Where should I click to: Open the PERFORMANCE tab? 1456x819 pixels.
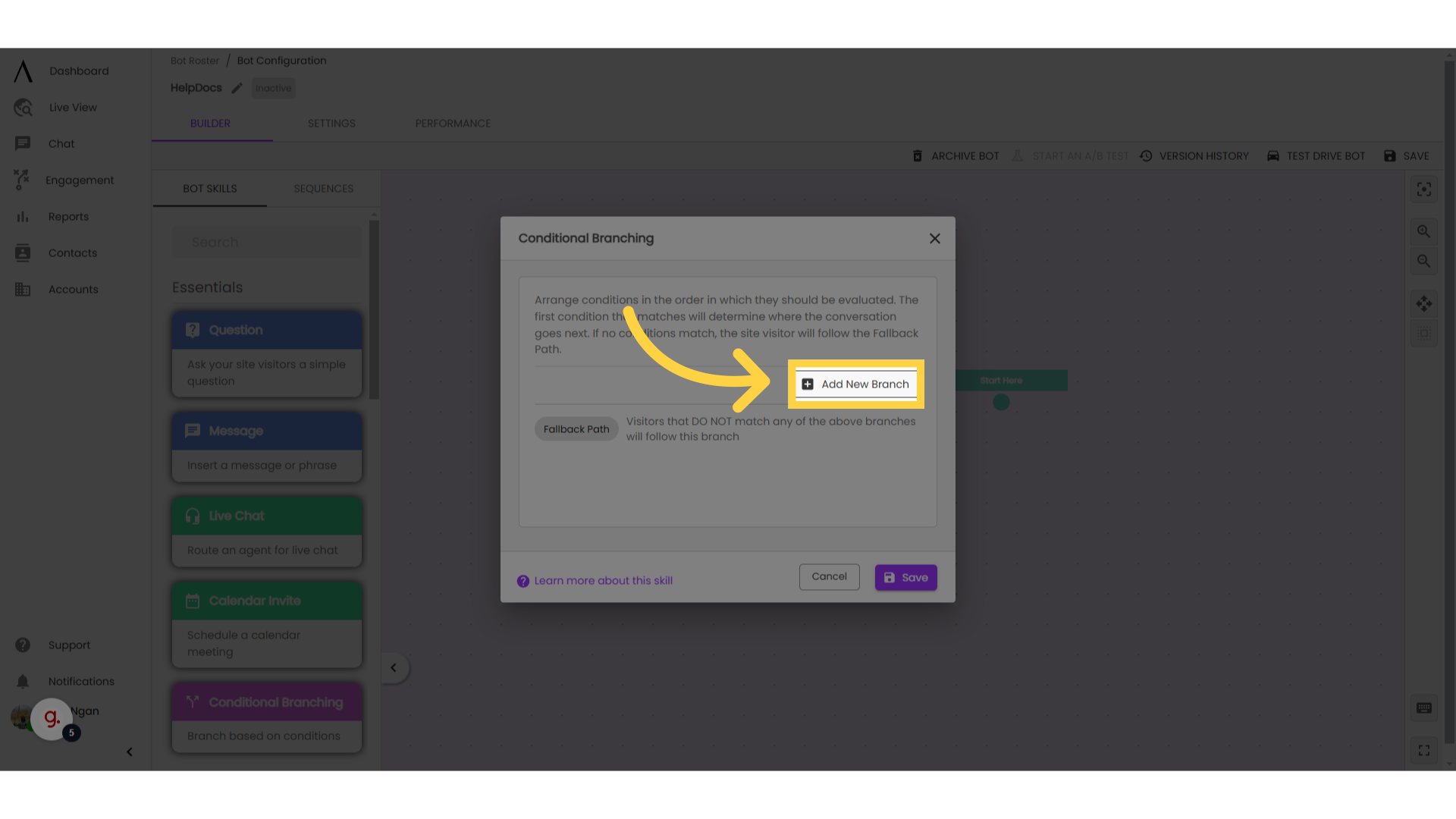[452, 122]
